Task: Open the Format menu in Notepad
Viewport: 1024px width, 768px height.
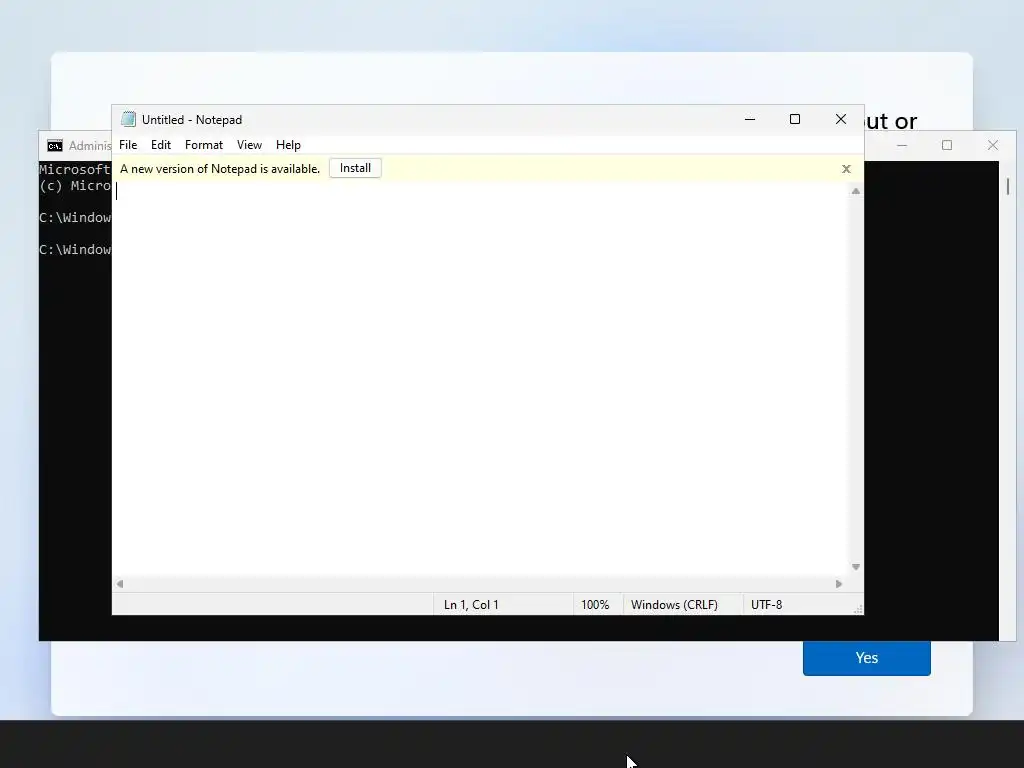Action: click(204, 145)
